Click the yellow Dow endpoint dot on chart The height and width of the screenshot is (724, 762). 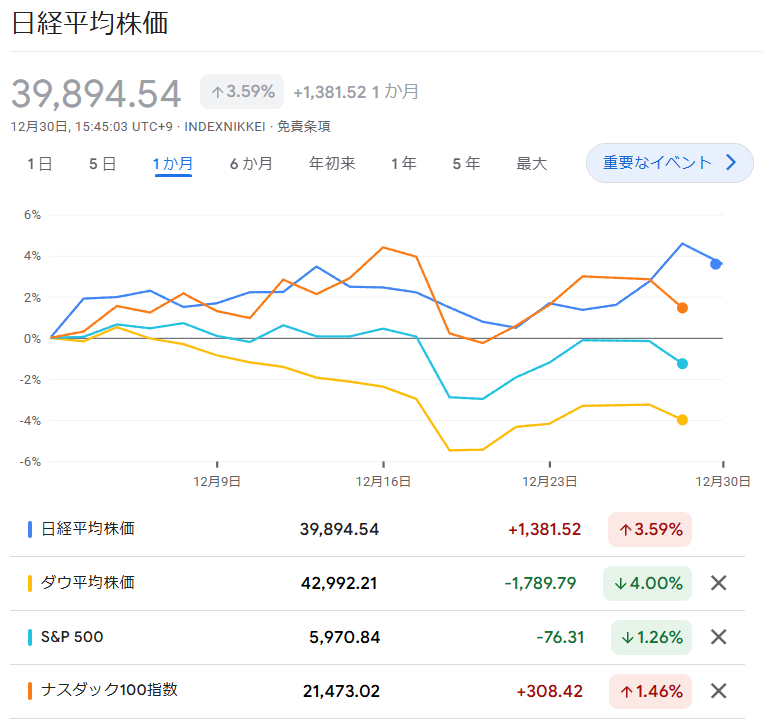(x=682, y=420)
